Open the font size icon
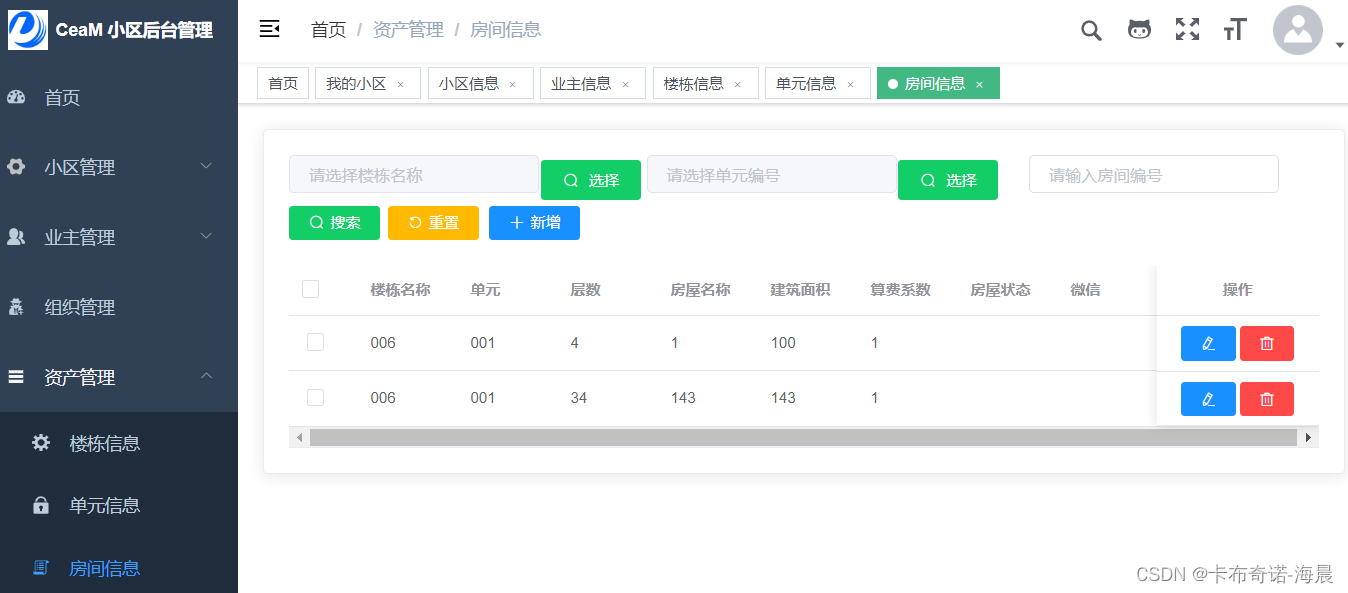 pyautogui.click(x=1235, y=29)
